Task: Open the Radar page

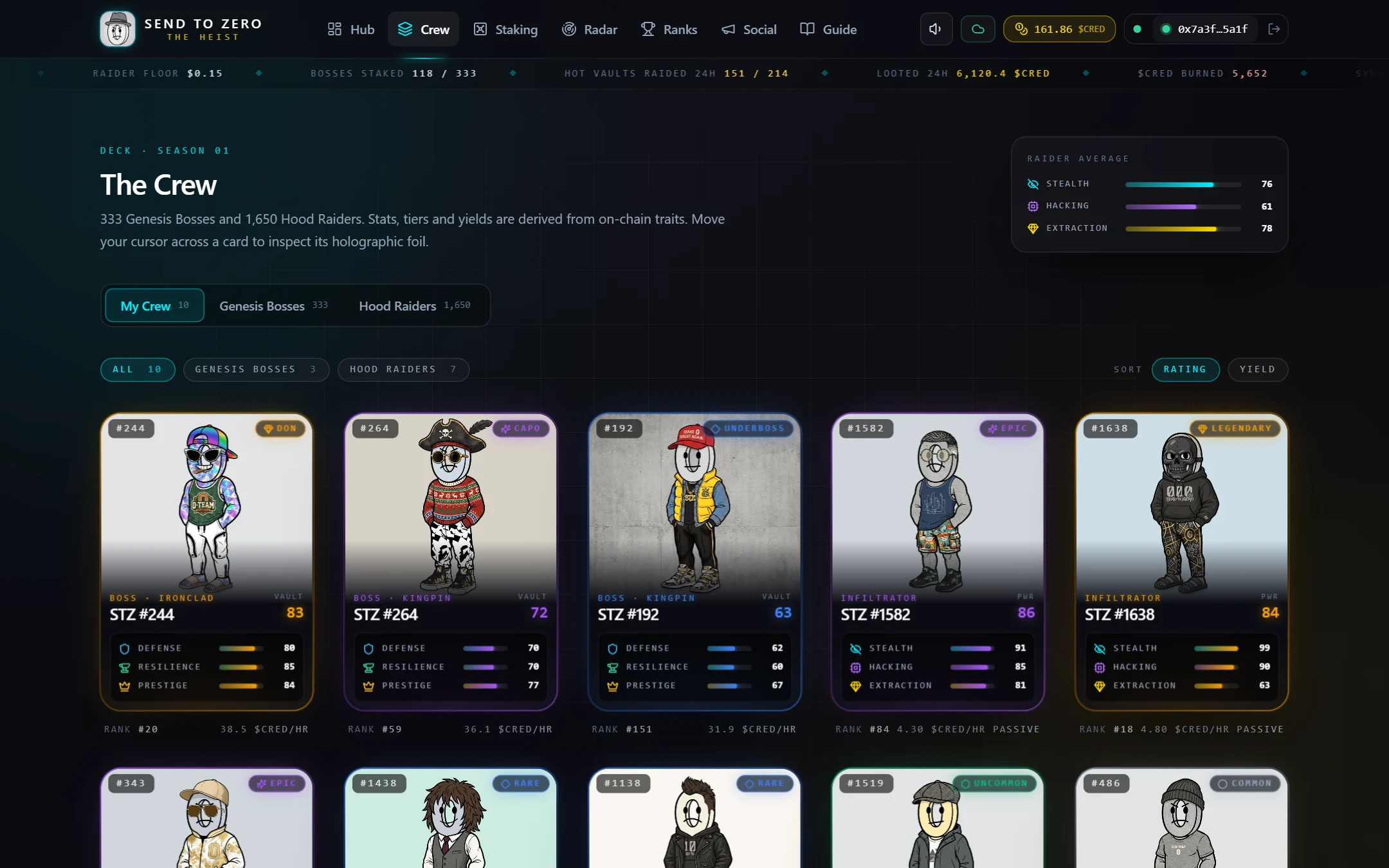Action: coord(590,29)
